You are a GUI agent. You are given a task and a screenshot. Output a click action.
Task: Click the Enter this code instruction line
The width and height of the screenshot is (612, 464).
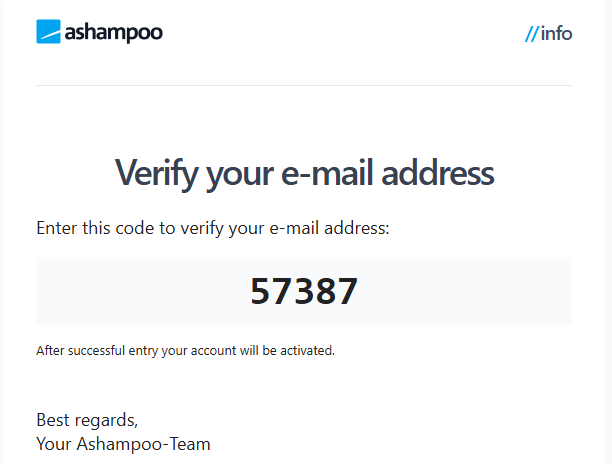pos(213,228)
